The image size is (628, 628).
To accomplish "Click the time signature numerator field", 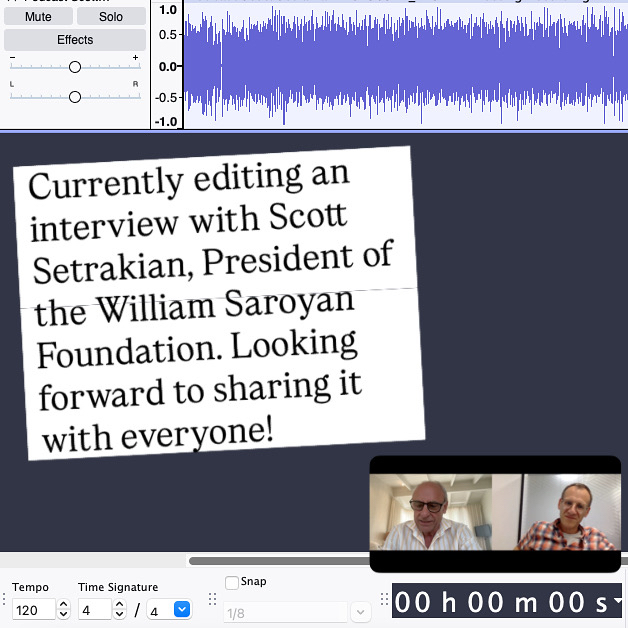I will click(x=94, y=609).
